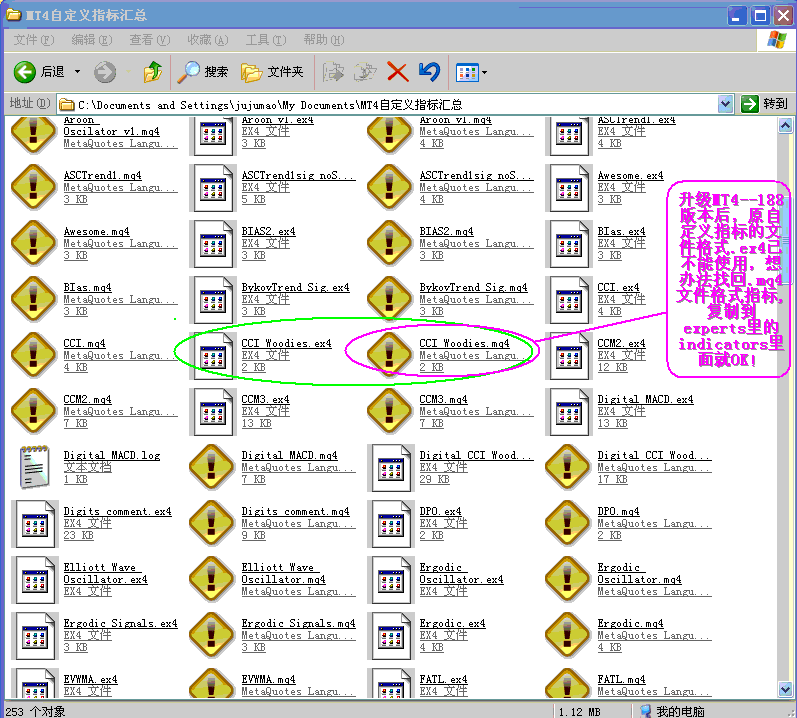Select the CCI.mq4 file icon
Screen dimensions: 797x718
pos(34,354)
